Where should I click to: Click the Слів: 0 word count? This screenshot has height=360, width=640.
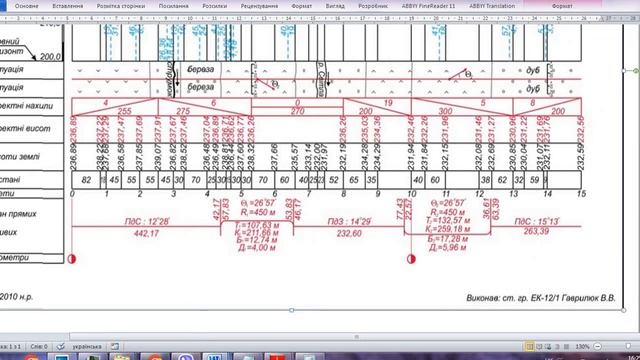pyautogui.click(x=39, y=347)
